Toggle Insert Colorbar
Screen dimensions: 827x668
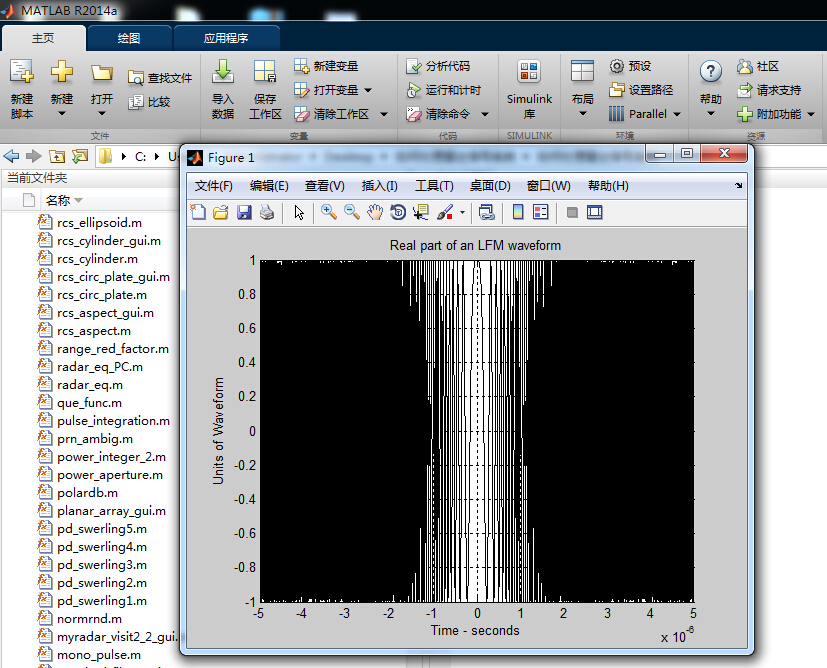click(518, 212)
